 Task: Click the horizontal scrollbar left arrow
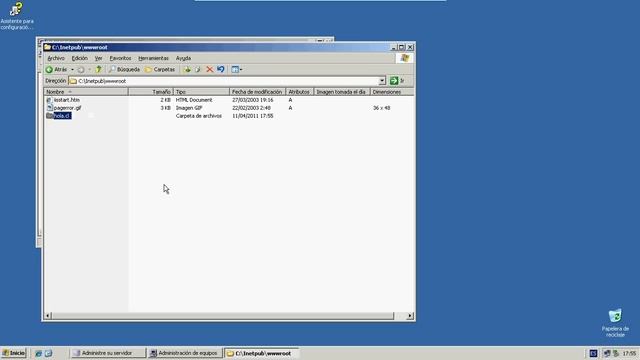tap(48, 316)
